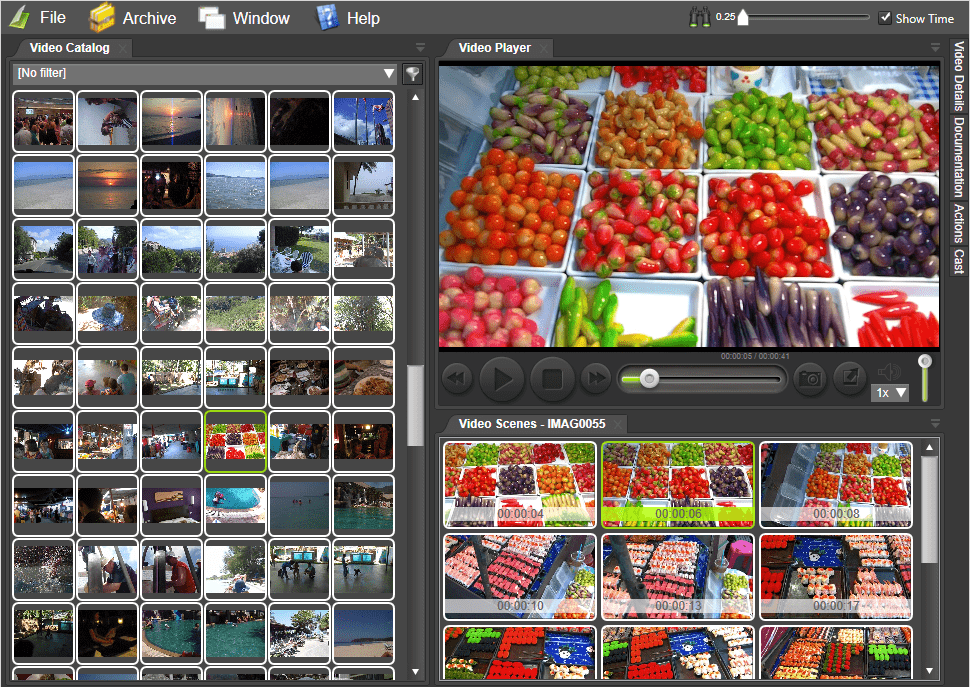
Task: Click the Video Scenes scroll down arrow
Action: [x=930, y=671]
